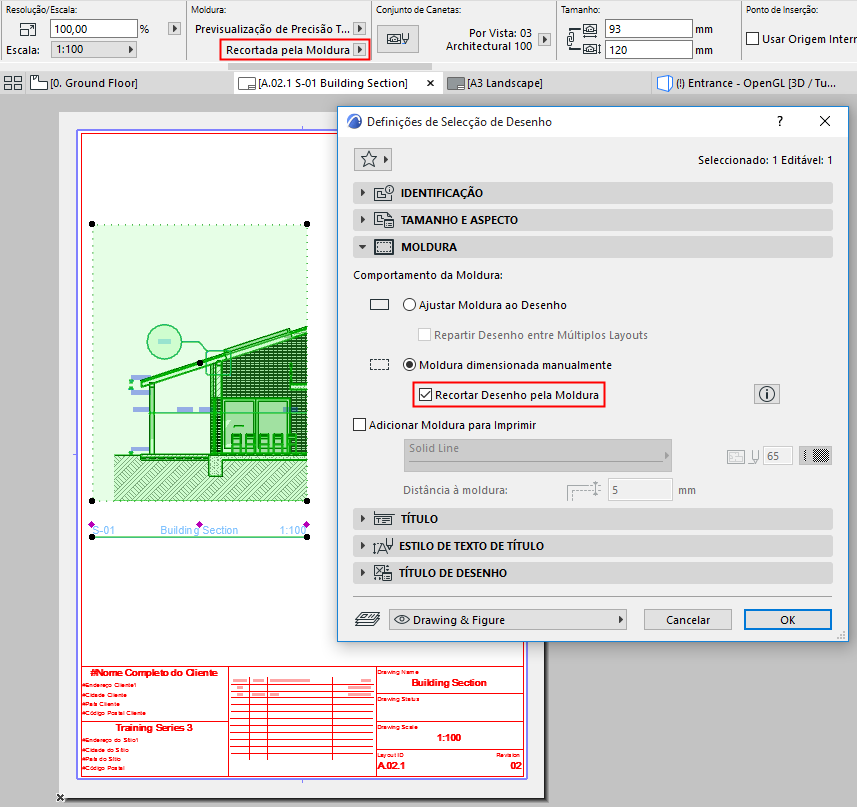Expand the TÍTULO DE DESENHO section
857x807 pixels.
[x=593, y=573]
